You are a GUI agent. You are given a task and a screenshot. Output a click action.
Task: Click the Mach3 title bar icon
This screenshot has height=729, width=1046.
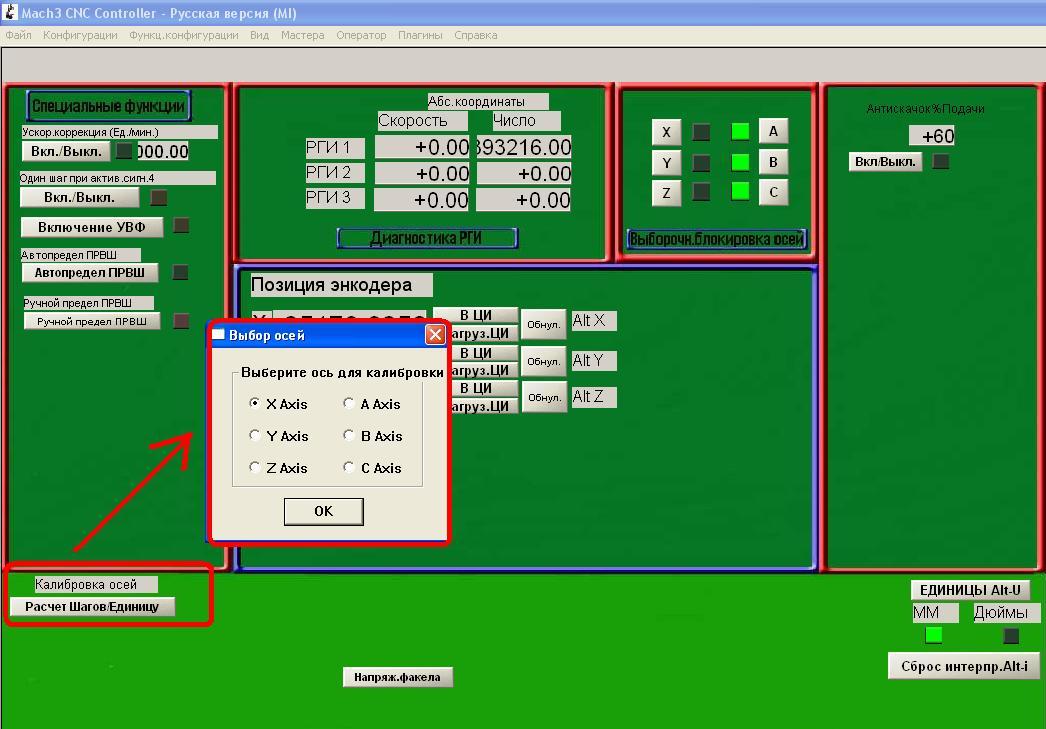[x=9, y=11]
